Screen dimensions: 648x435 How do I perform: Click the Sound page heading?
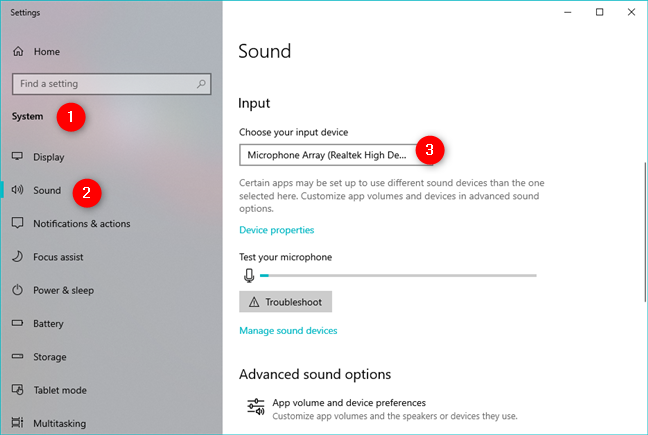[265, 51]
